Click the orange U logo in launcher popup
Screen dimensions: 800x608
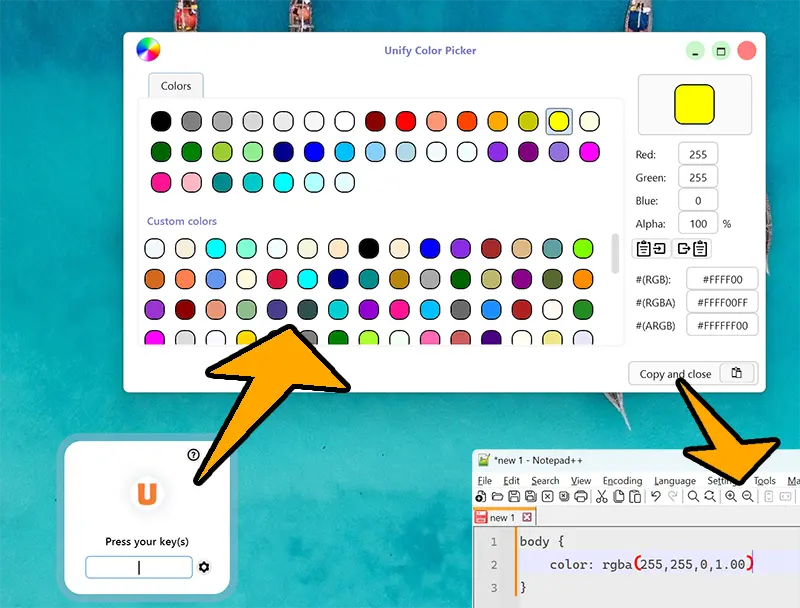coord(147,493)
